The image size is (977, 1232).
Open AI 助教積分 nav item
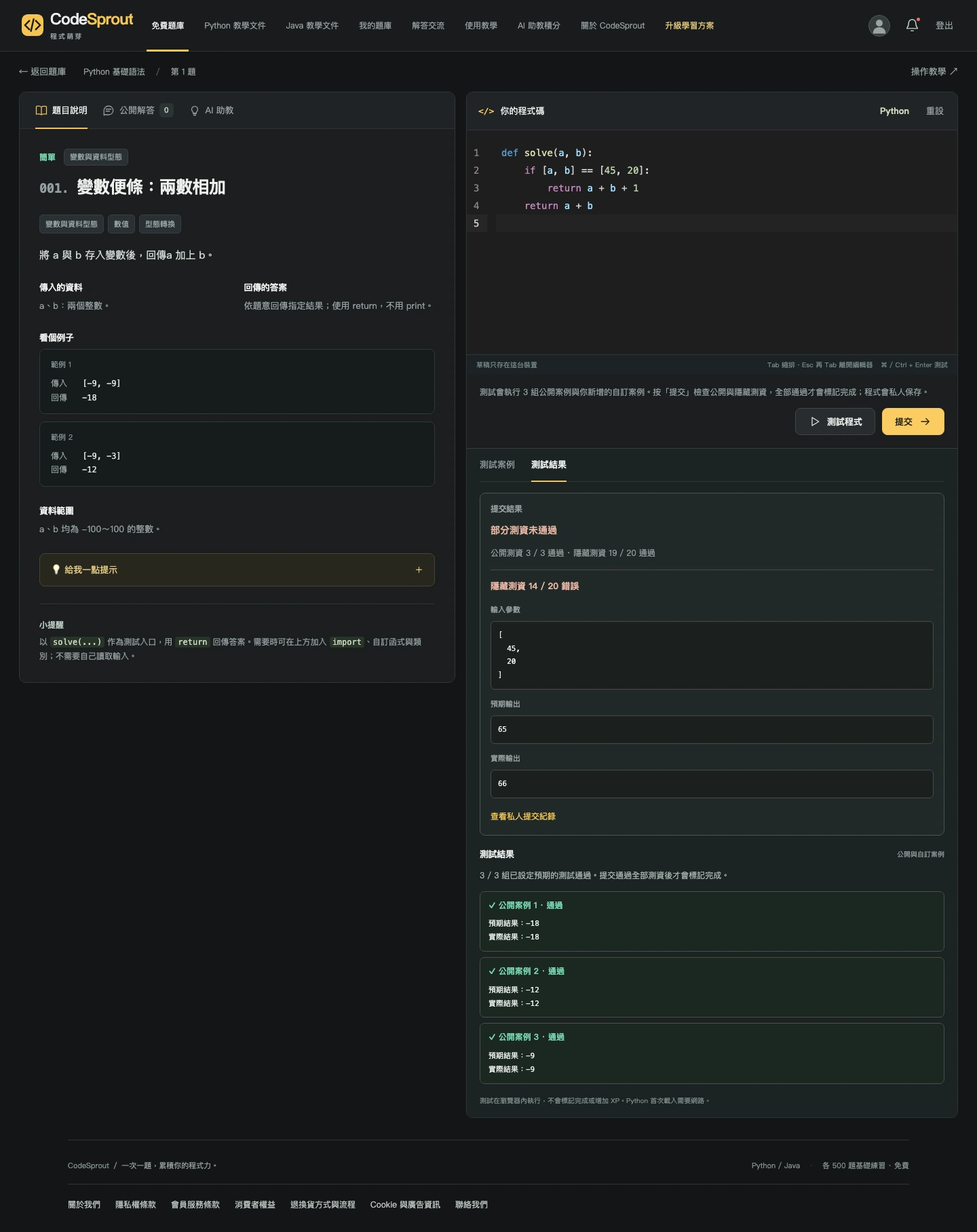tap(539, 26)
